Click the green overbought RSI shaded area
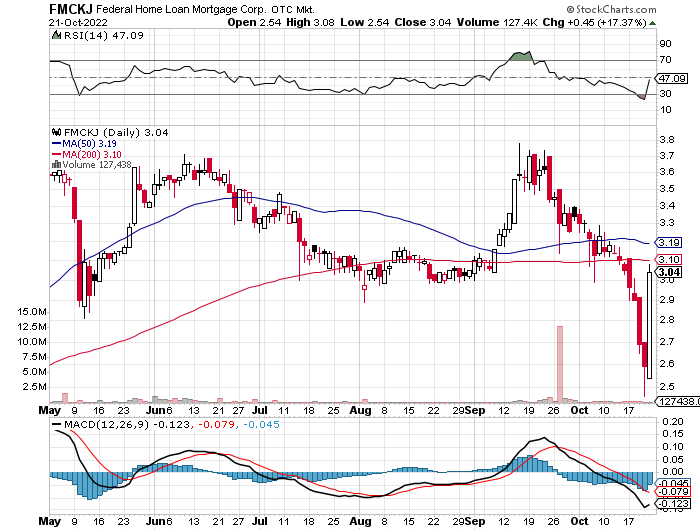Image resolution: width=700 pixels, height=530 pixels. 518,56
